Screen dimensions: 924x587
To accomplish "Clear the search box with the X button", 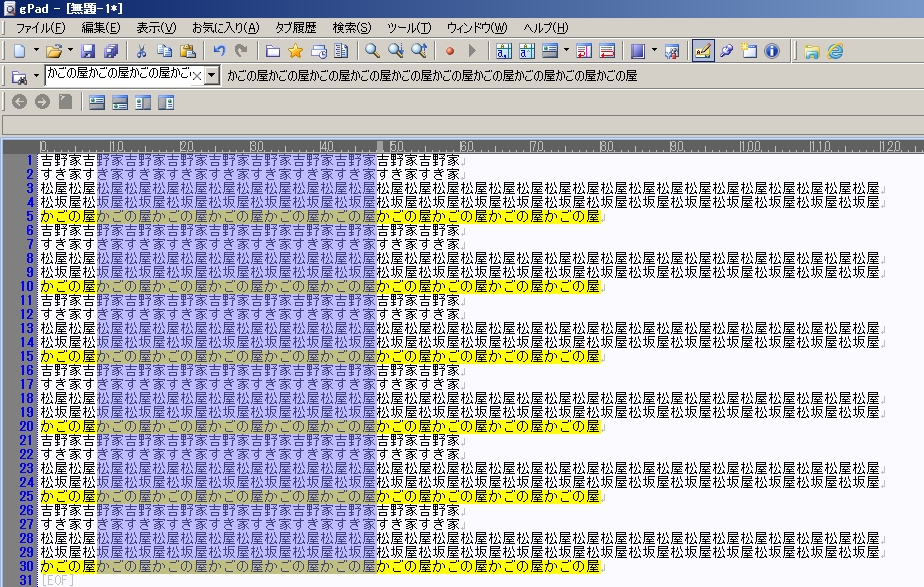I will coord(197,76).
